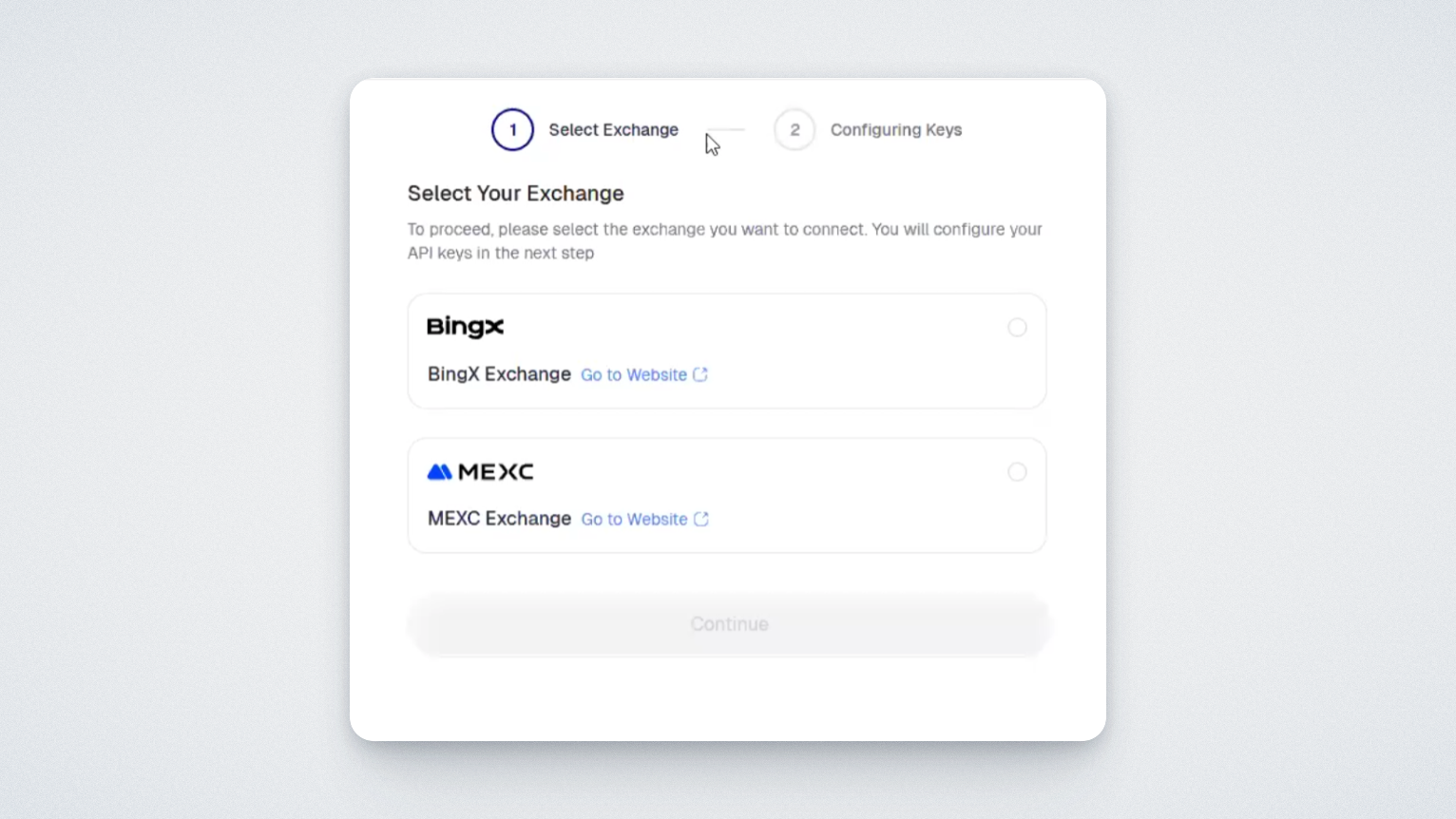
Task: Click the blue MEXC mountain emblem
Action: point(439,472)
